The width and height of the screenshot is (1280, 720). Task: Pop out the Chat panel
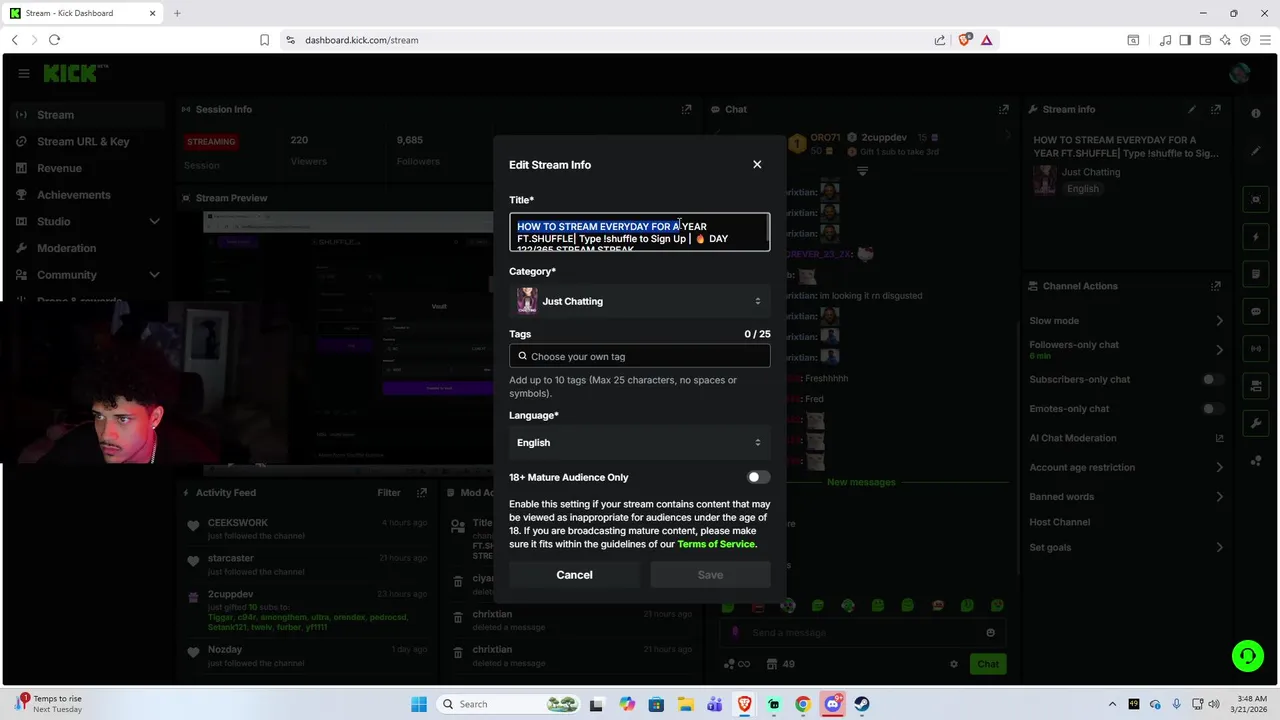pyautogui.click(x=1003, y=109)
